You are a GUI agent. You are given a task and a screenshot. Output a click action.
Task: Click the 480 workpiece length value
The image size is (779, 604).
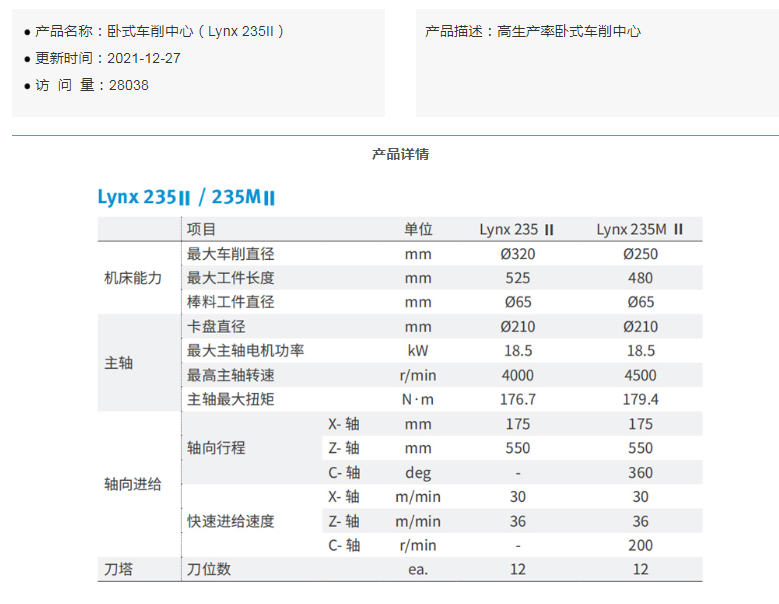tap(640, 278)
